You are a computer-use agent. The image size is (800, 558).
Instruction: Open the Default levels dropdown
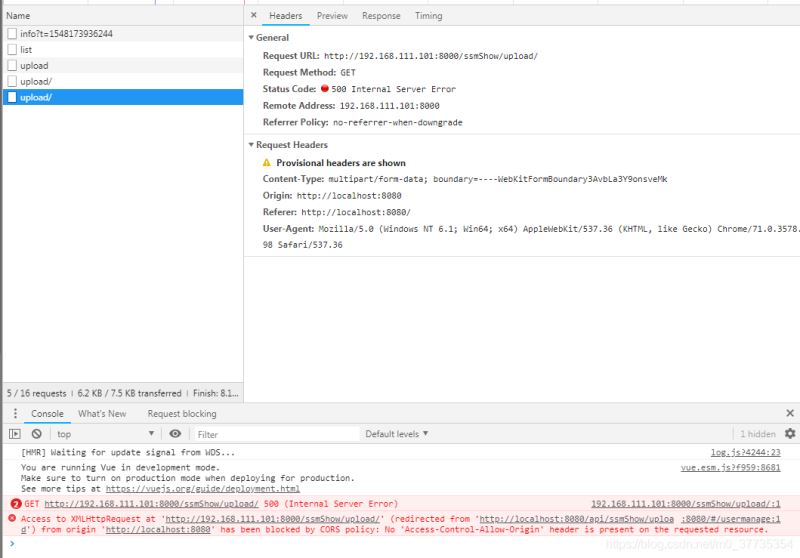(397, 434)
